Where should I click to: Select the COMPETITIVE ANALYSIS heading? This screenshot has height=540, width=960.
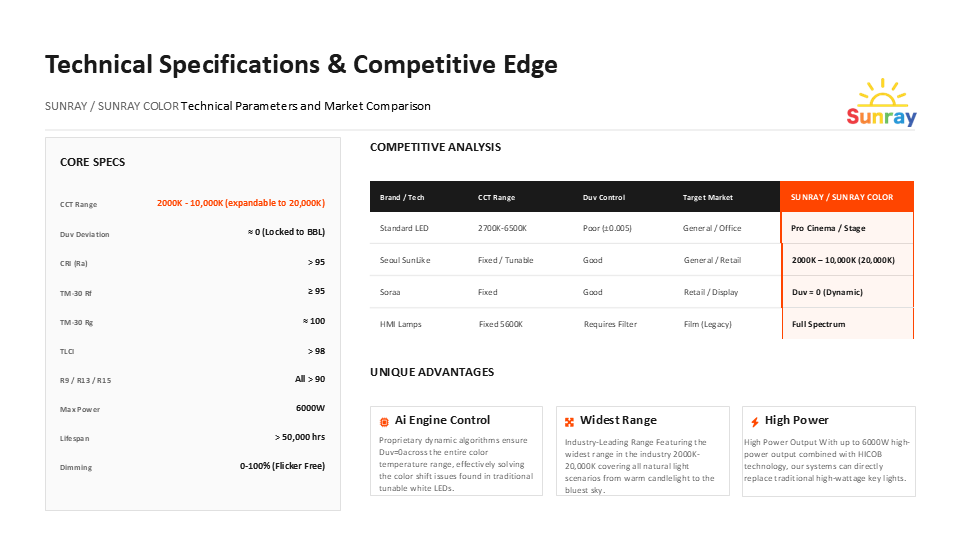tap(435, 147)
